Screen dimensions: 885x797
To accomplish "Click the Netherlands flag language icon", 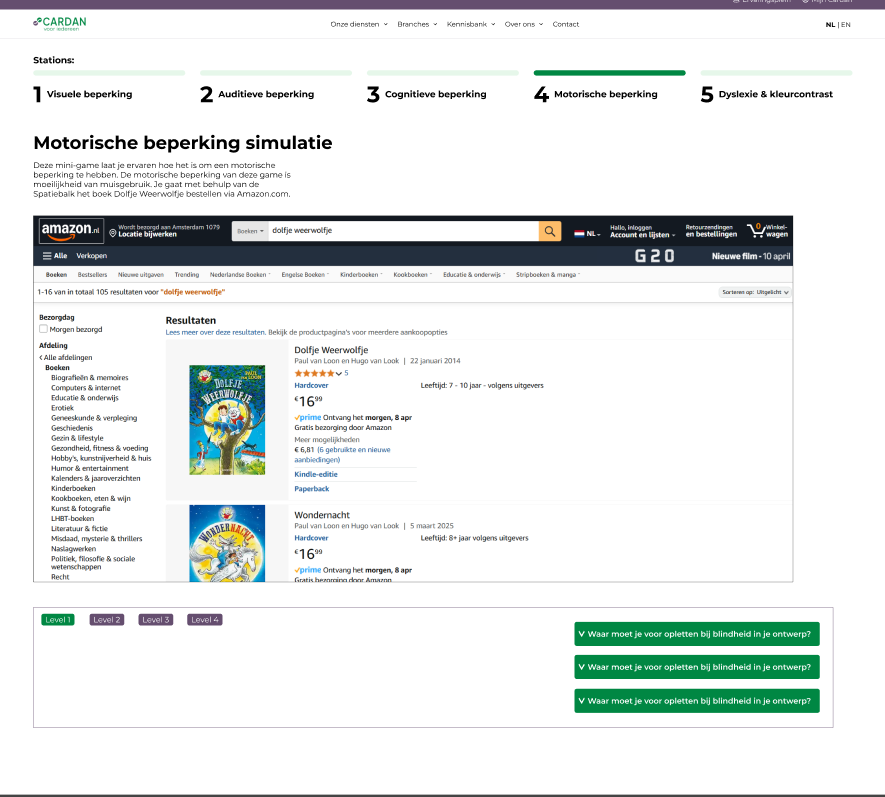I will pyautogui.click(x=579, y=233).
